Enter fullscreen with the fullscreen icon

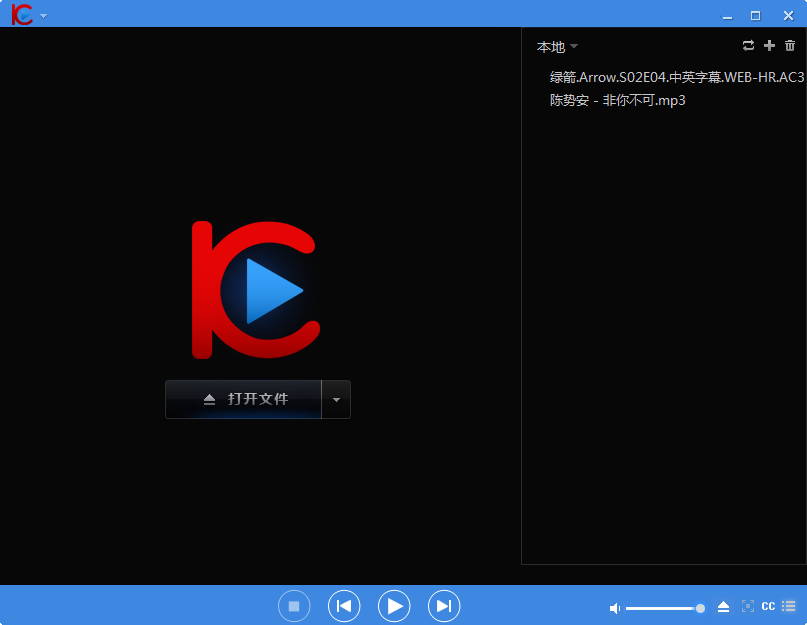coord(747,606)
